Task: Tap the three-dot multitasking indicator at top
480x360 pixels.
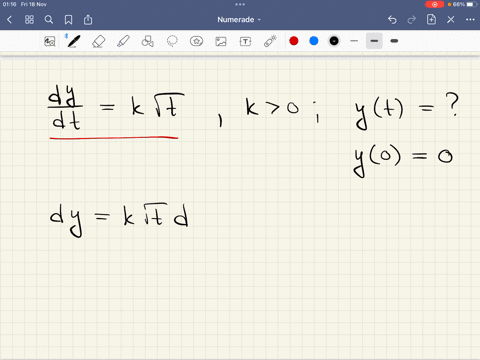Action: (240, 4)
